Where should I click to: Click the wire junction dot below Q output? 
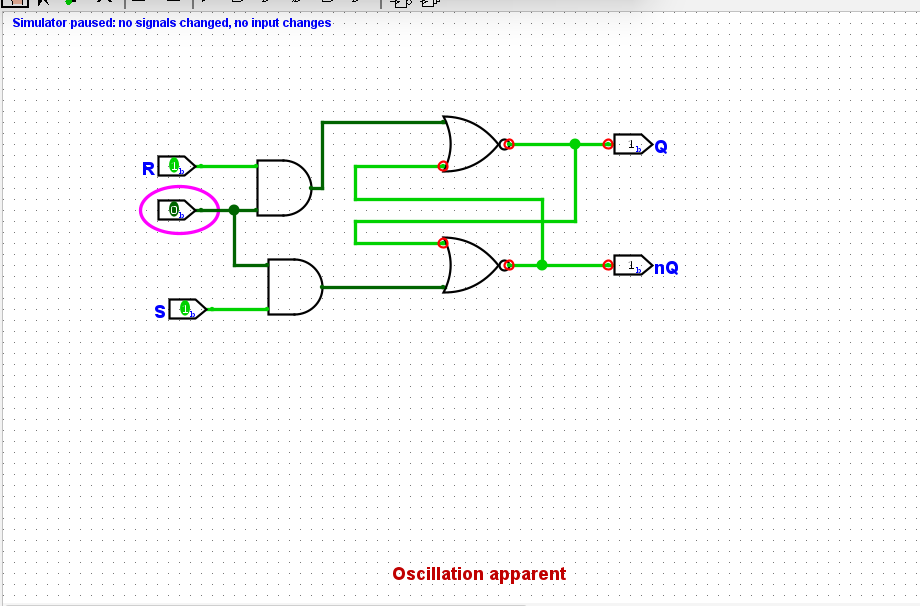tap(574, 144)
